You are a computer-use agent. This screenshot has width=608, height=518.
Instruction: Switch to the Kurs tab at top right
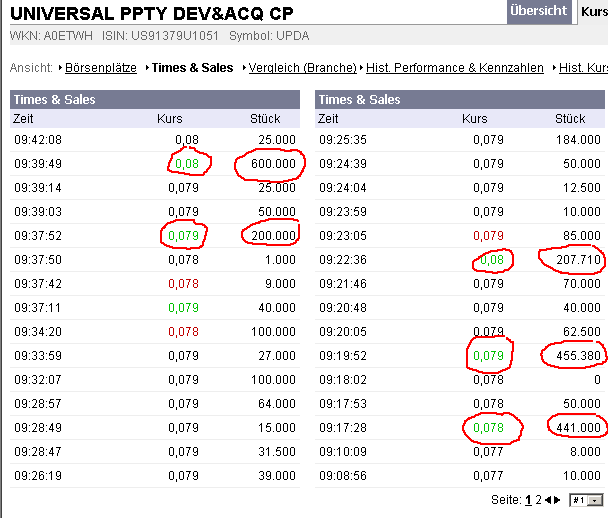(x=593, y=11)
